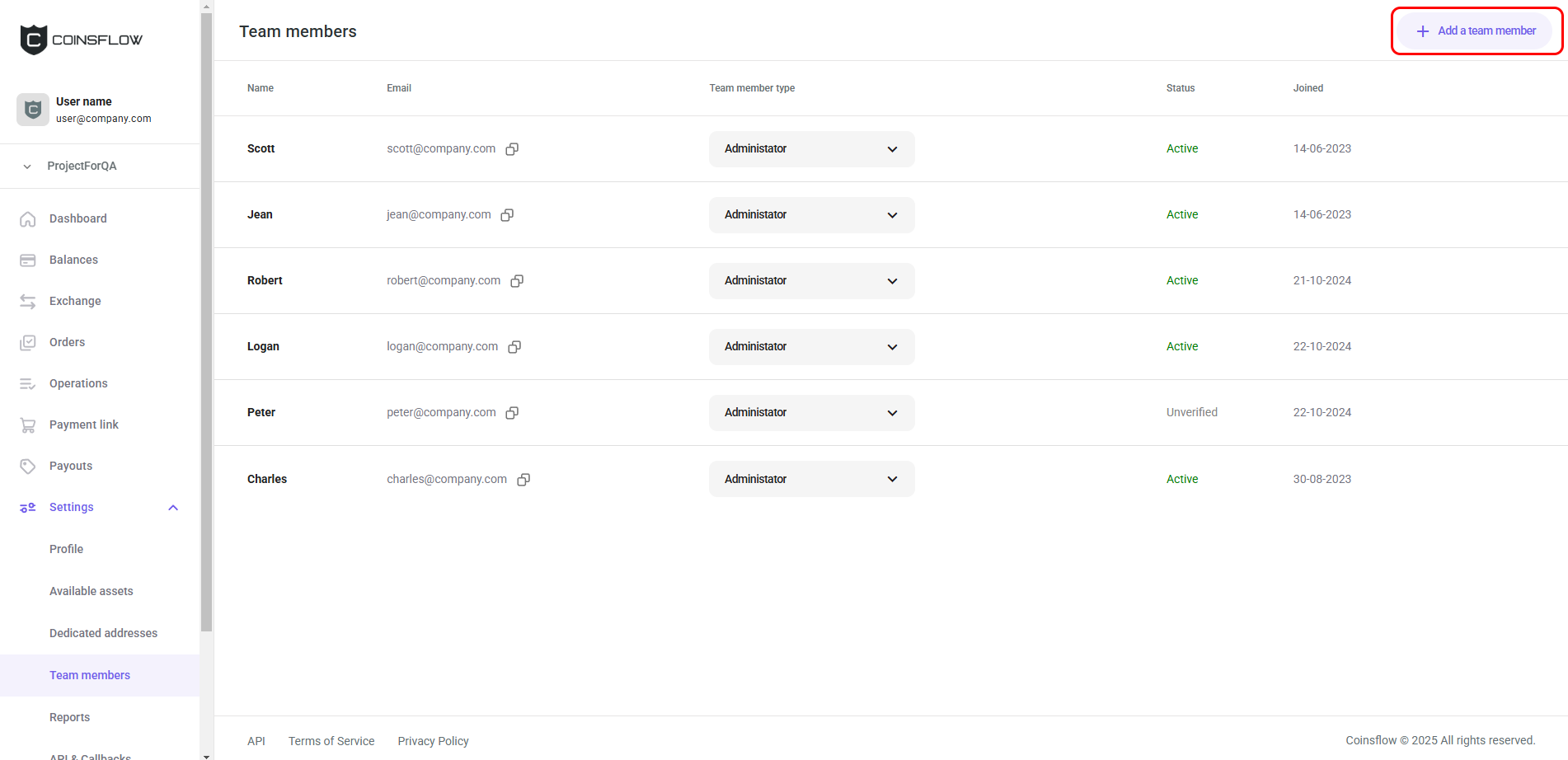The width and height of the screenshot is (1568, 760).
Task: Click copy icon beside robert@company.com
Action: tap(517, 281)
